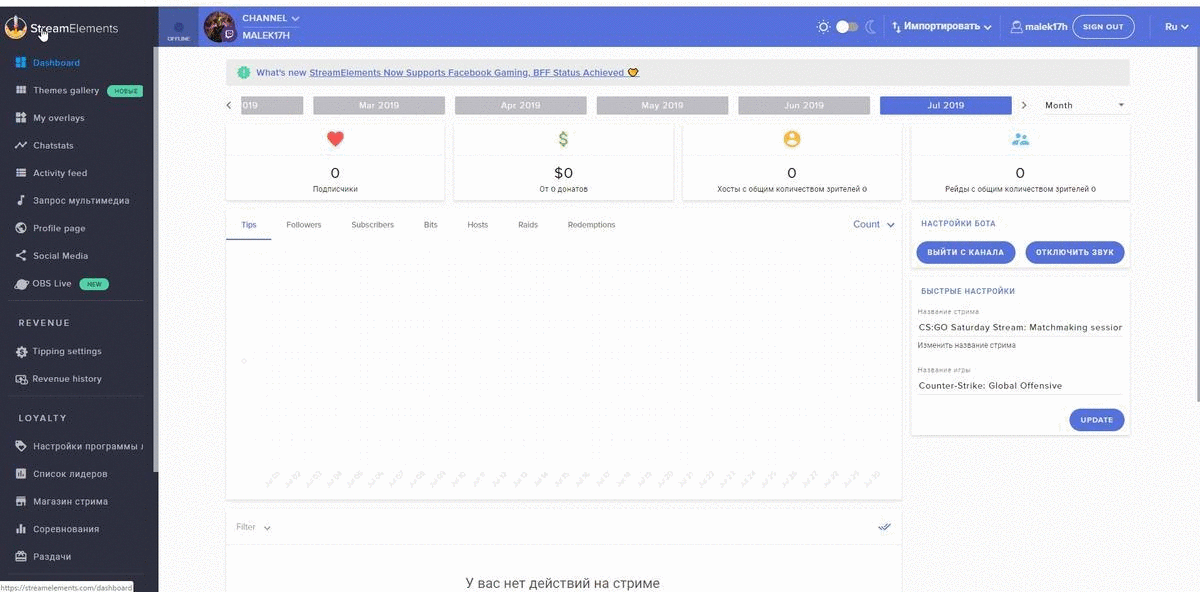
Task: Click the ОТКЛЮЧИТЬ ЗВУК button
Action: point(1075,252)
